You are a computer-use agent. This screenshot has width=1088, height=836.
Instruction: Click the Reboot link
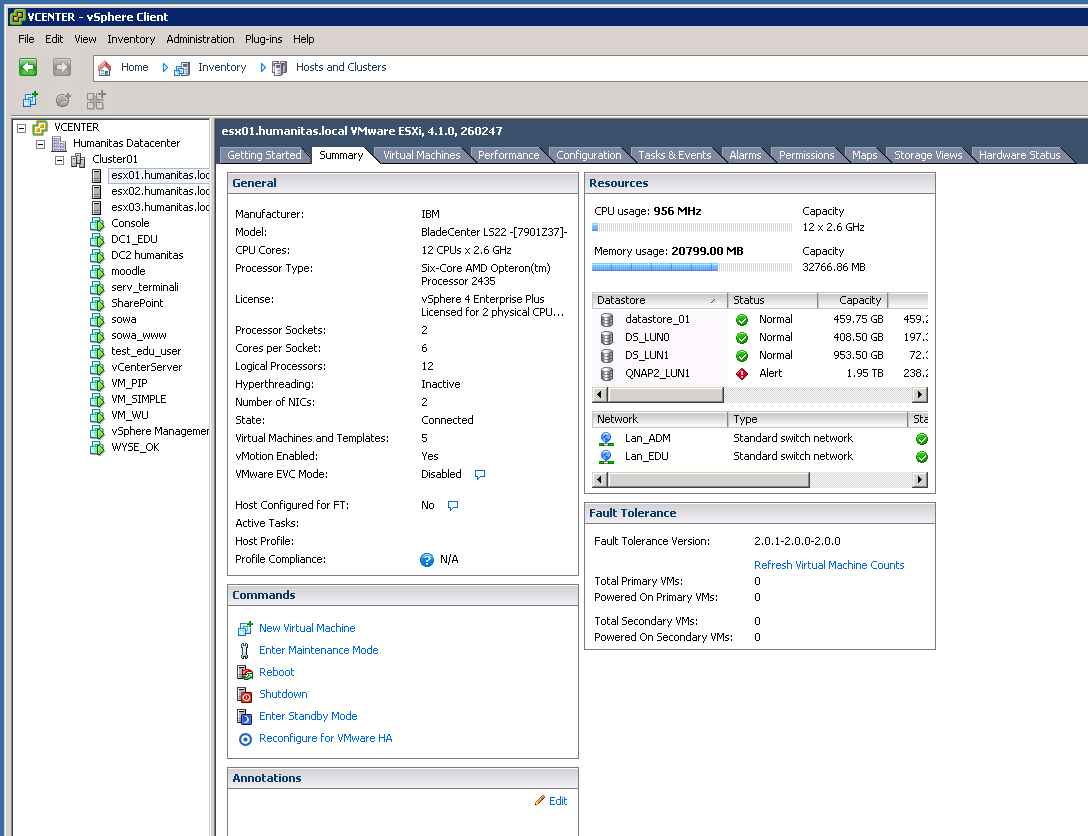pos(277,672)
